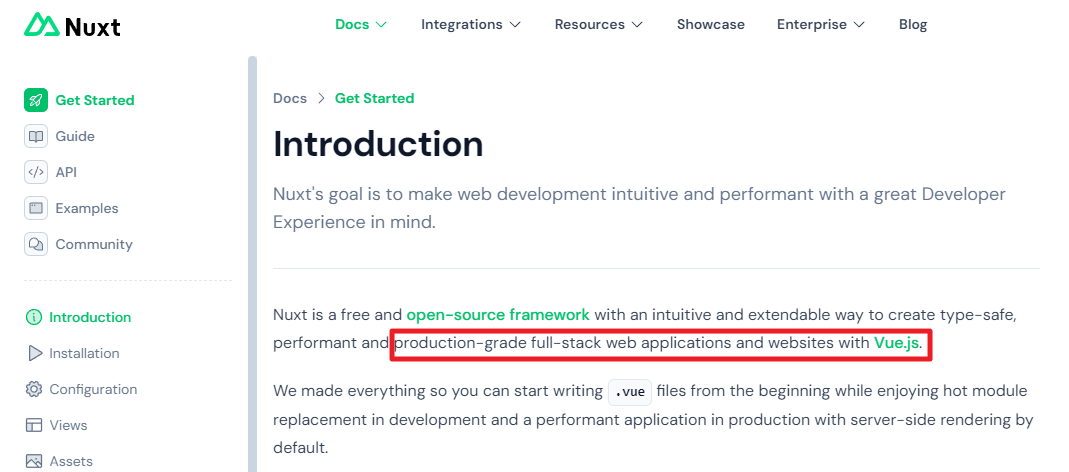
Task: Go to the Views page
Action: 68,426
